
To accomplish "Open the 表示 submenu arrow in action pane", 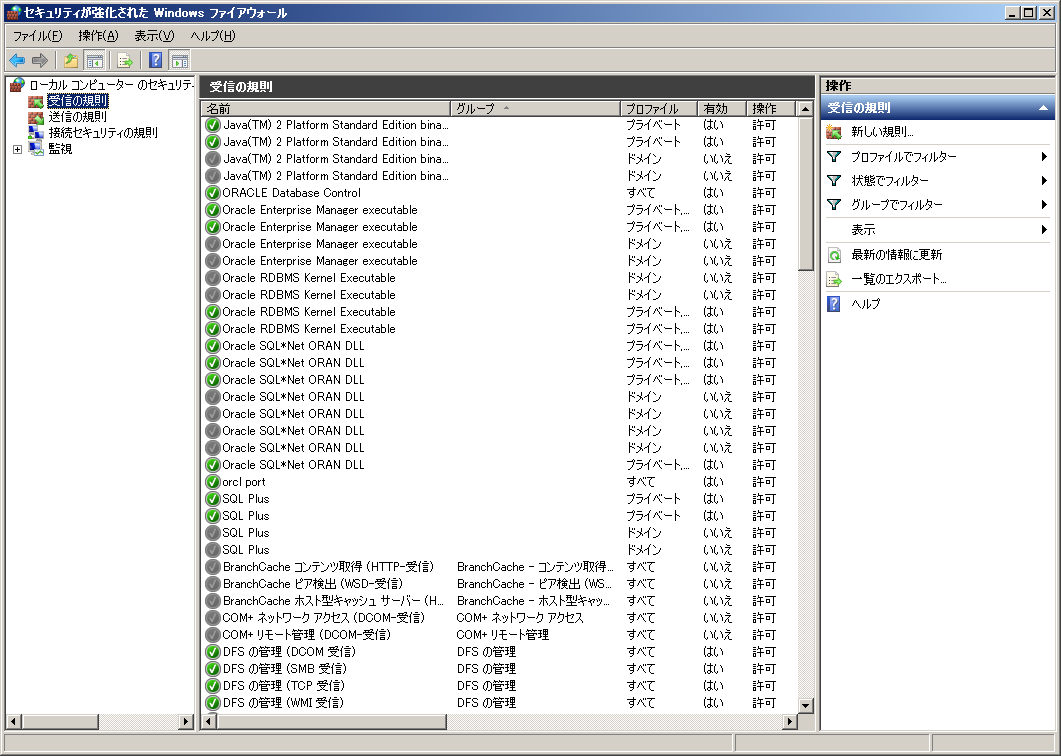I will (x=1044, y=229).
